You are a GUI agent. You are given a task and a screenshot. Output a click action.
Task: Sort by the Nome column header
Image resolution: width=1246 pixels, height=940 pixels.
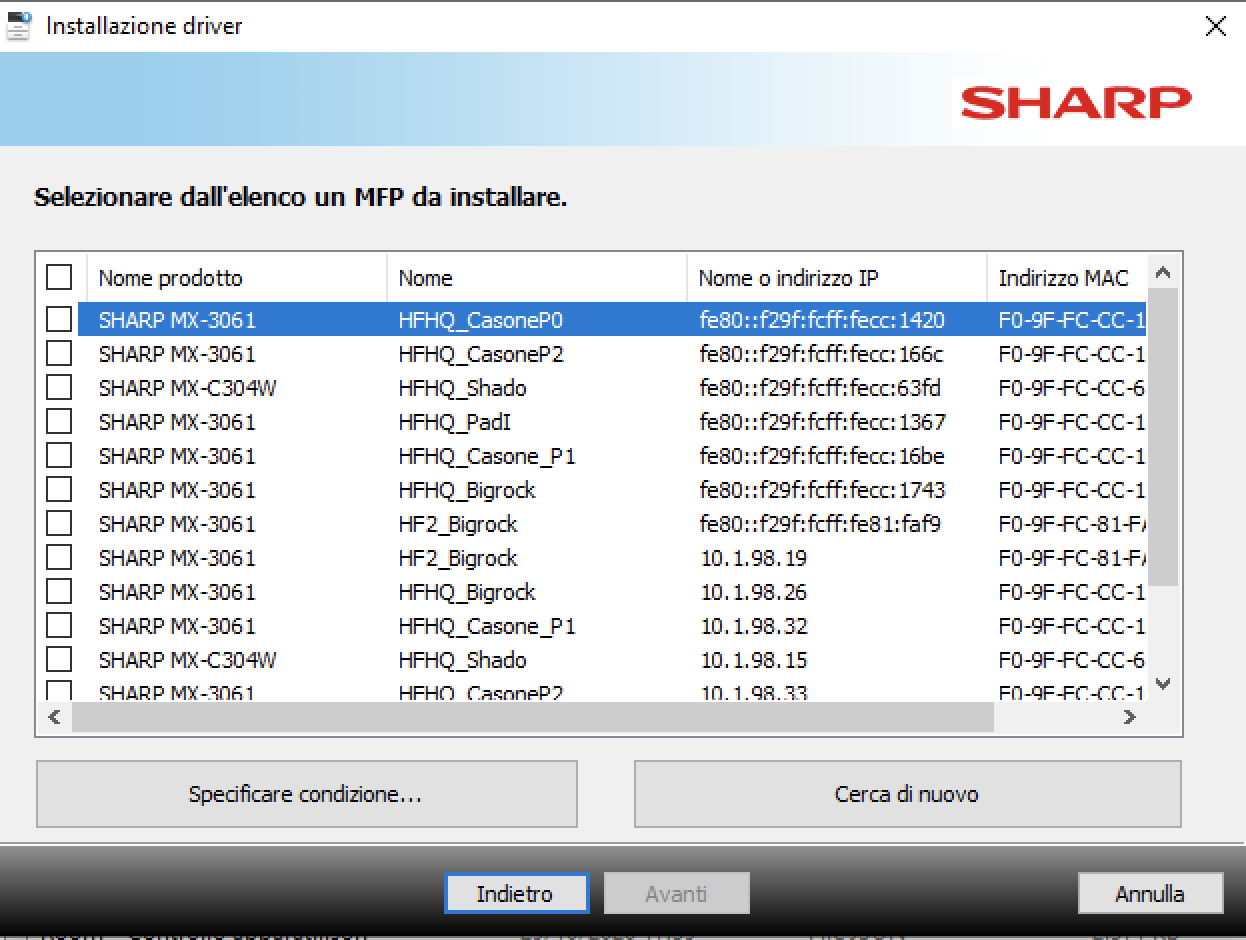click(537, 278)
